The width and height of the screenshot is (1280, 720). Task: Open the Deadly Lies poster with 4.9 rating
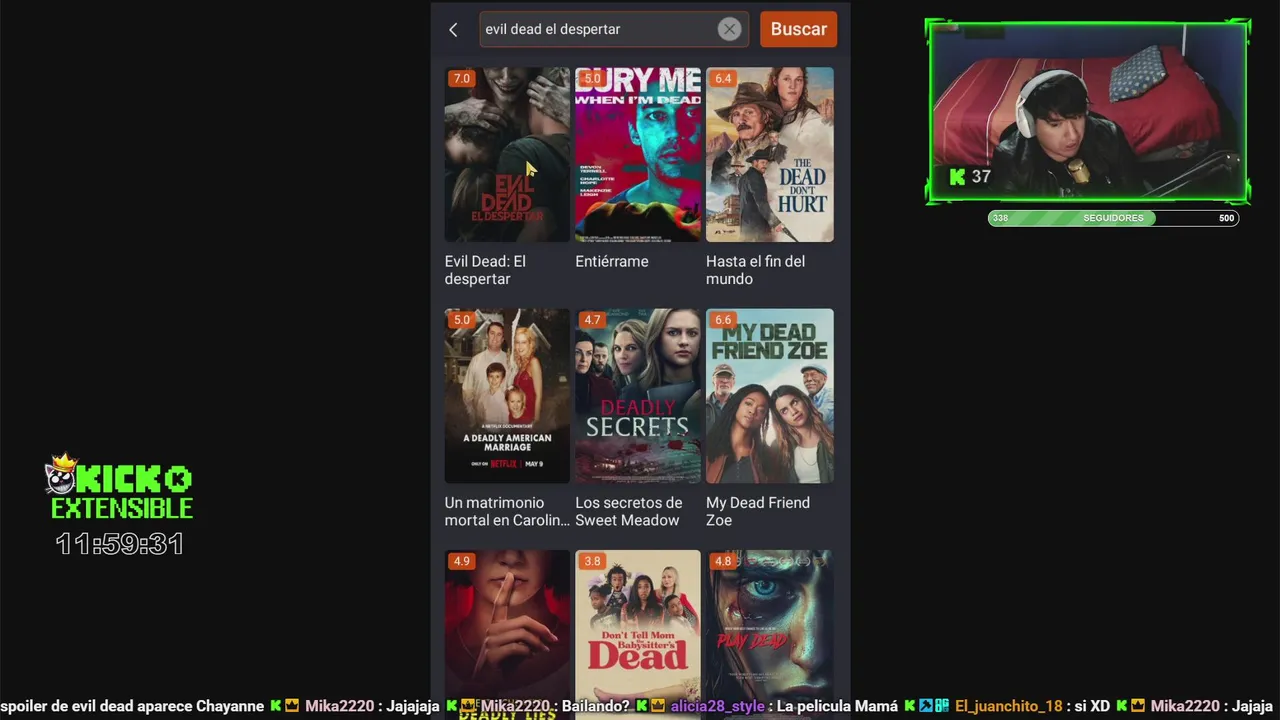(x=507, y=635)
